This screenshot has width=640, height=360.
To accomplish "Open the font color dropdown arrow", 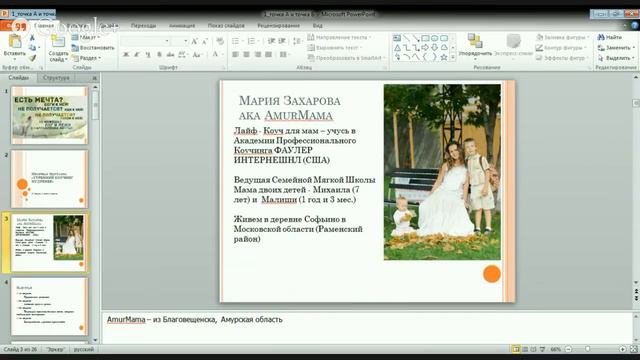I will [222, 55].
